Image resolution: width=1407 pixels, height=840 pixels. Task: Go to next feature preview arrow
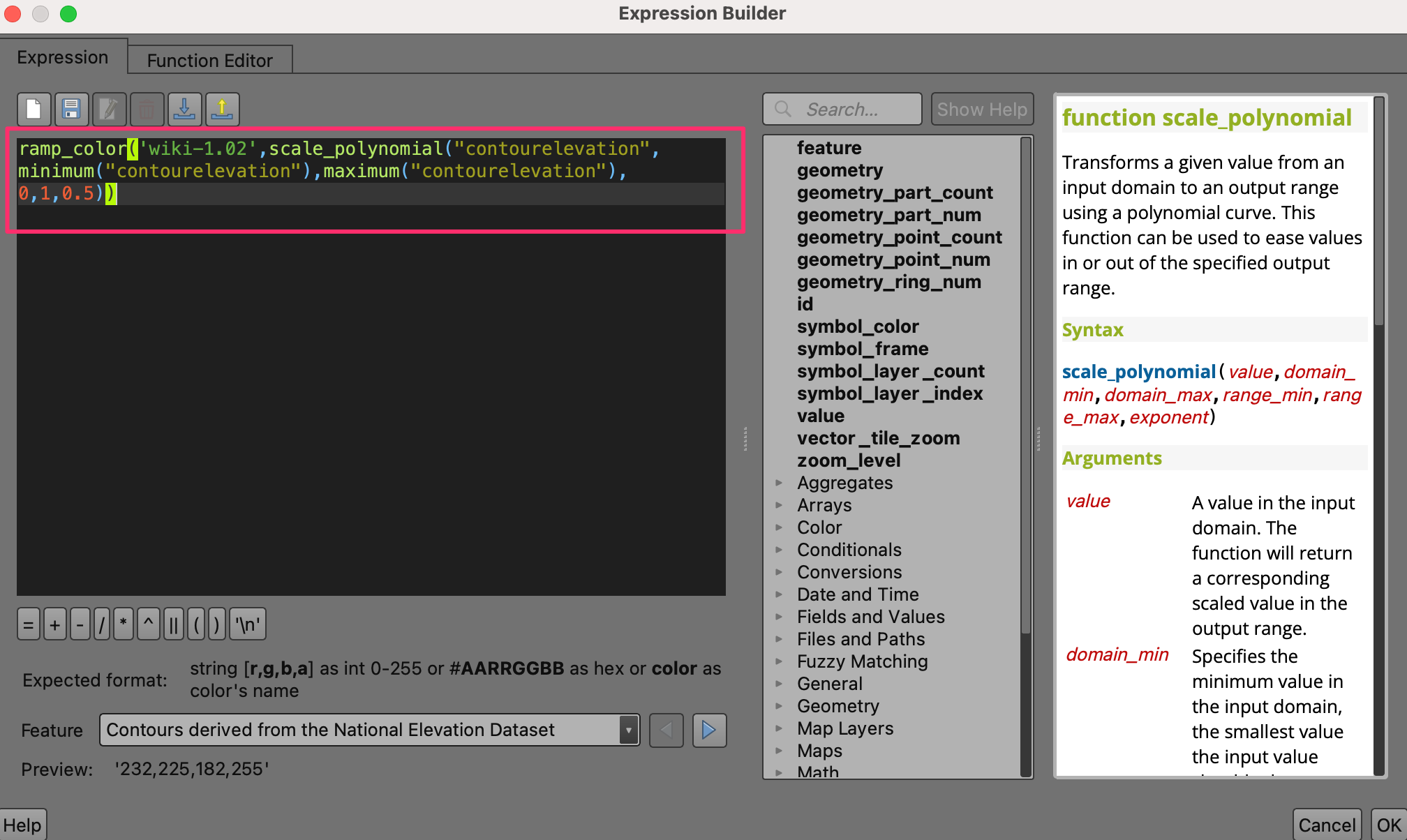[x=709, y=730]
